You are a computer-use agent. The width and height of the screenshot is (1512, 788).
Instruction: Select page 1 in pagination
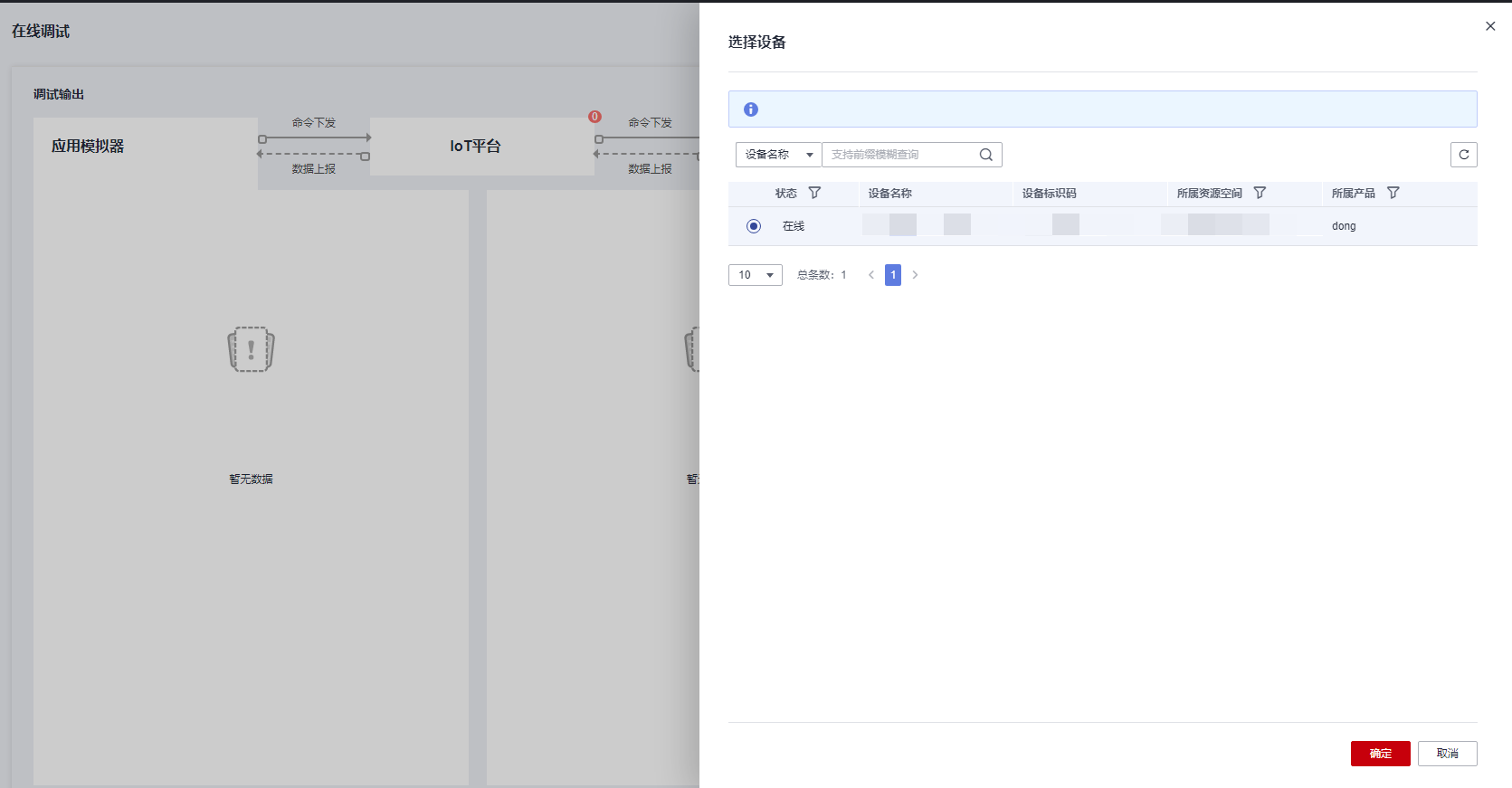click(x=893, y=275)
